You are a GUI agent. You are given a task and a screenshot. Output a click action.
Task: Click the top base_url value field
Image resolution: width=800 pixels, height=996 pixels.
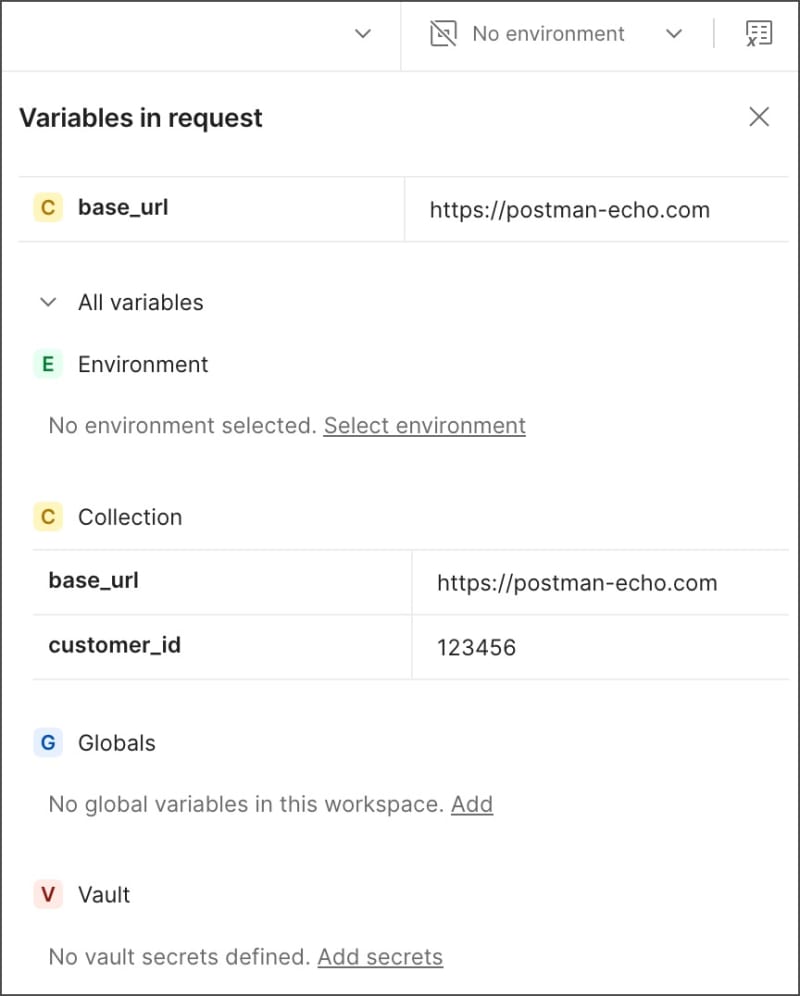pos(570,210)
